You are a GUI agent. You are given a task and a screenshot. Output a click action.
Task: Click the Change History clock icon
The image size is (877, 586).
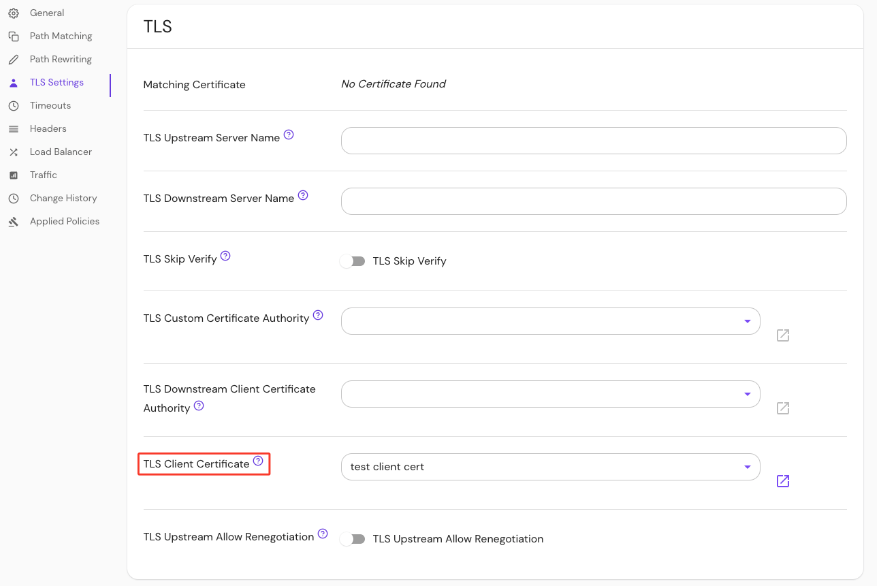pos(14,198)
